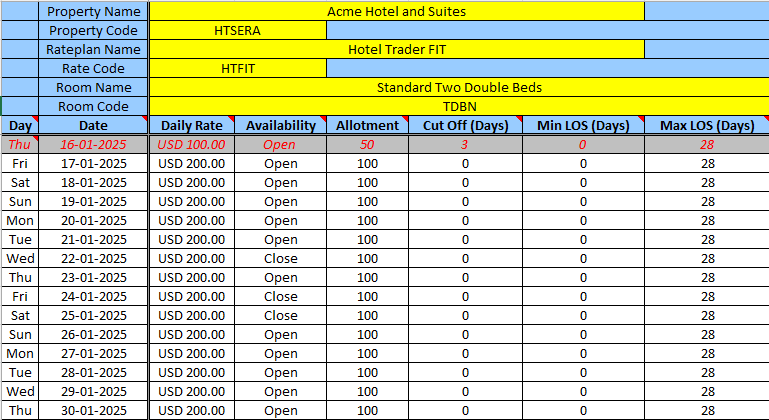Click the Standard Two Double Beds cell
This screenshot has height=420, width=769.
click(x=459, y=87)
